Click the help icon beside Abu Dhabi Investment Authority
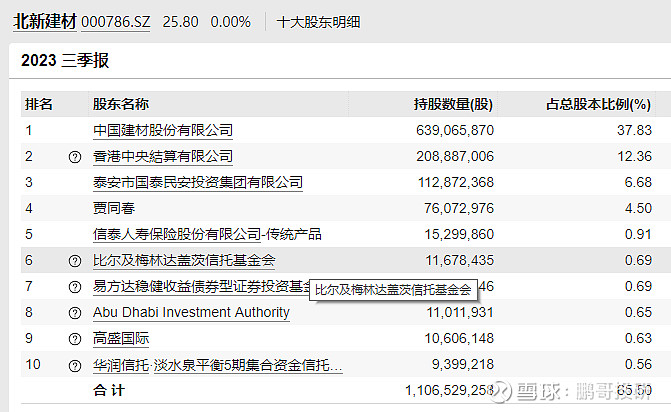 [74, 313]
